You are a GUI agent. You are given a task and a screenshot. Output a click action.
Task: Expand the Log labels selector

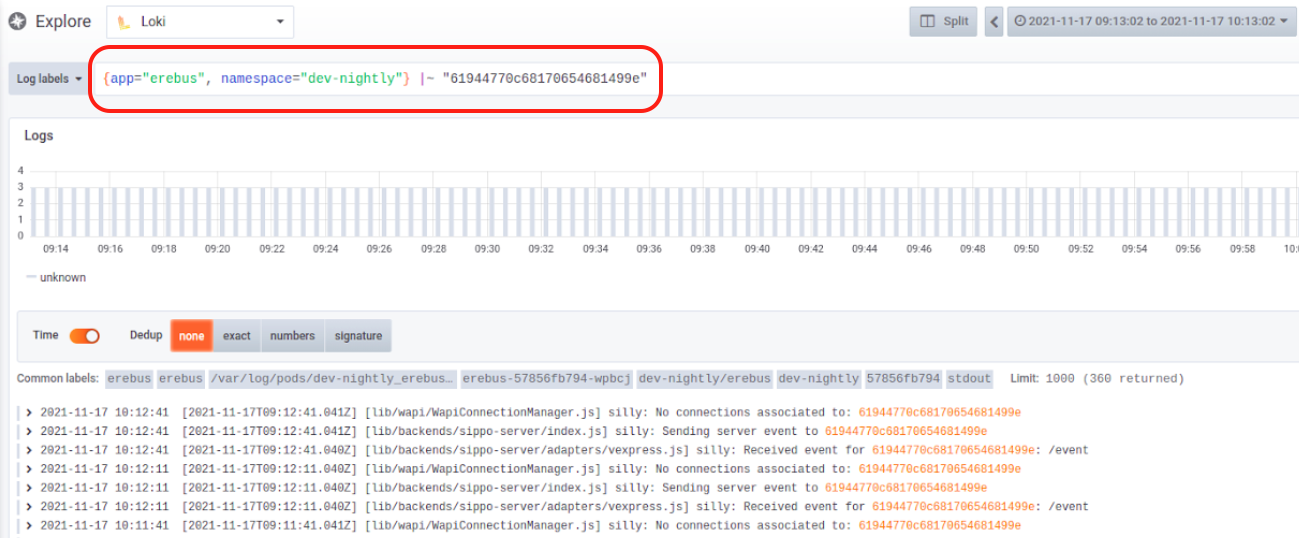pyautogui.click(x=49, y=79)
